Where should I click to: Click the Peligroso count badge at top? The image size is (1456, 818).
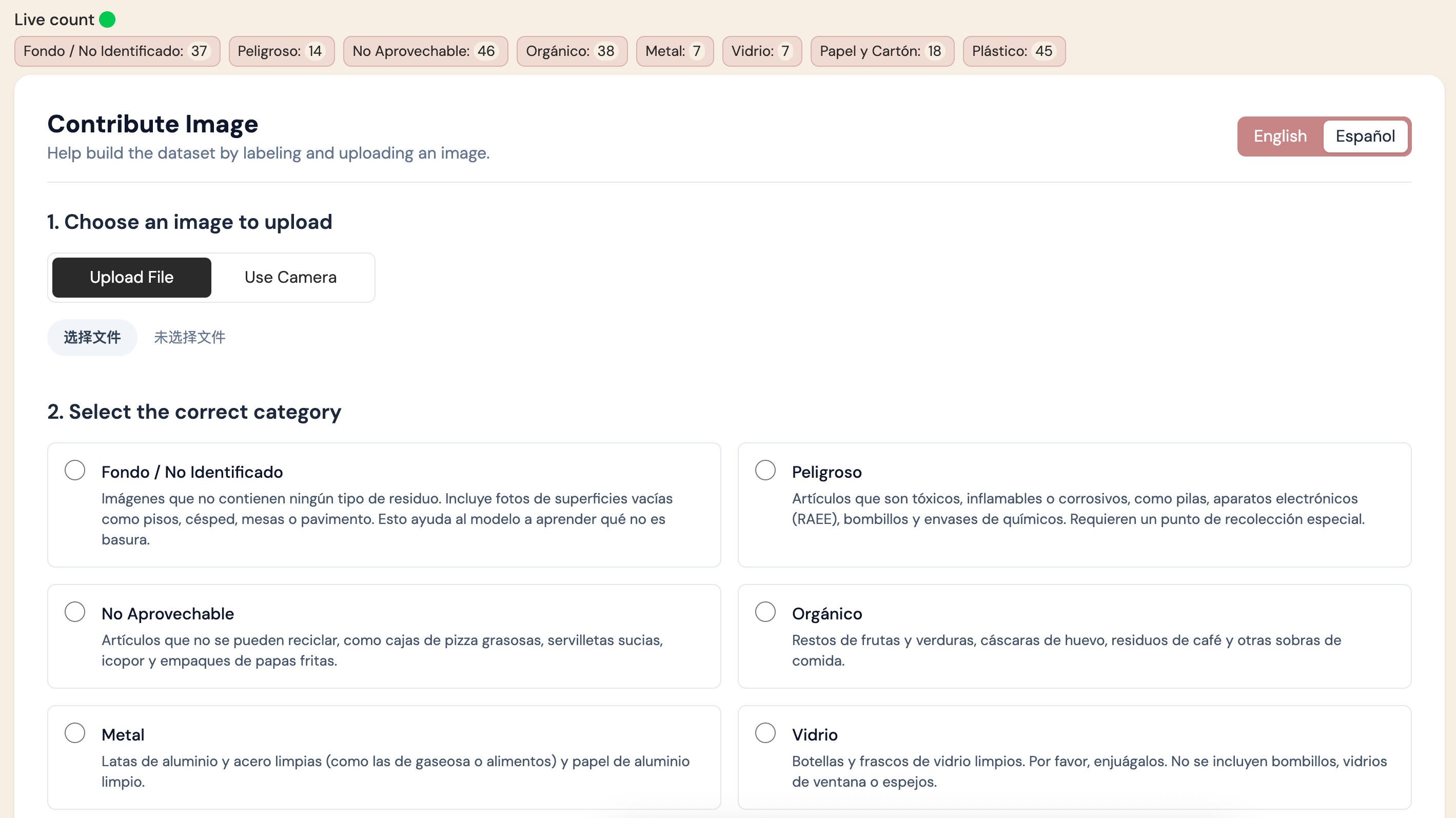click(x=281, y=51)
